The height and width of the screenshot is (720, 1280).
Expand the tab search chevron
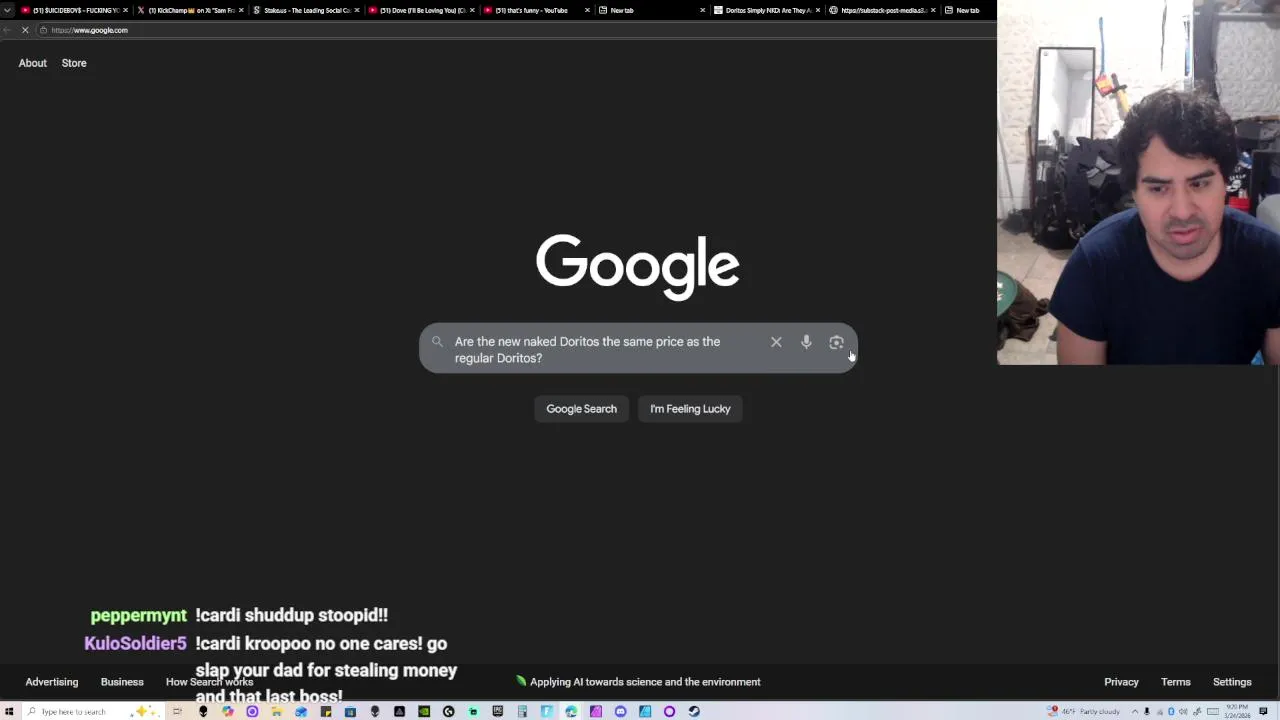[9, 10]
